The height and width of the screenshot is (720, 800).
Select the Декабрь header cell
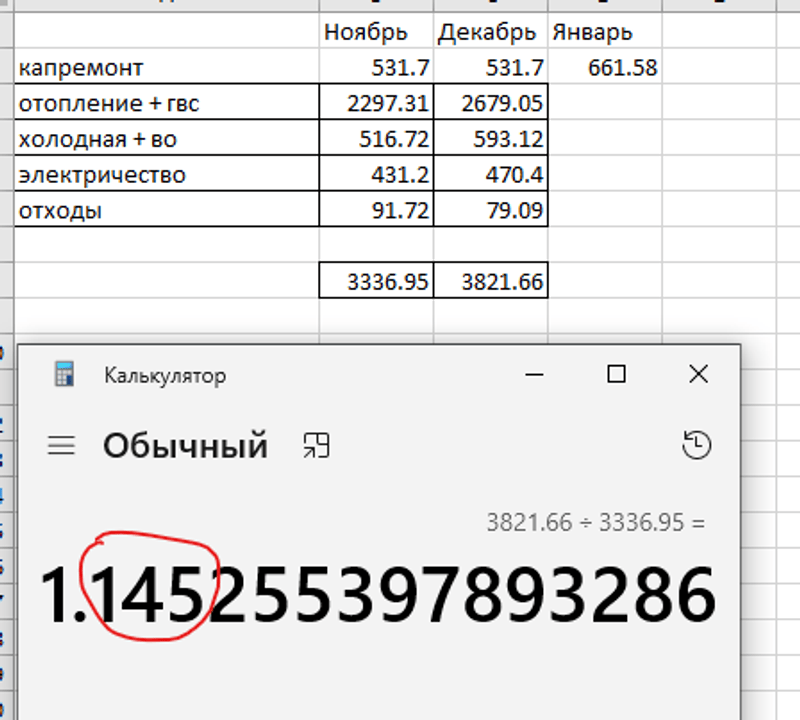pyautogui.click(x=490, y=31)
